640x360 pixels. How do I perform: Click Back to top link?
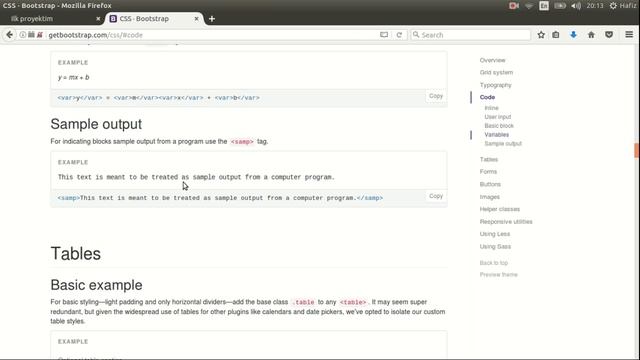pos(493,263)
